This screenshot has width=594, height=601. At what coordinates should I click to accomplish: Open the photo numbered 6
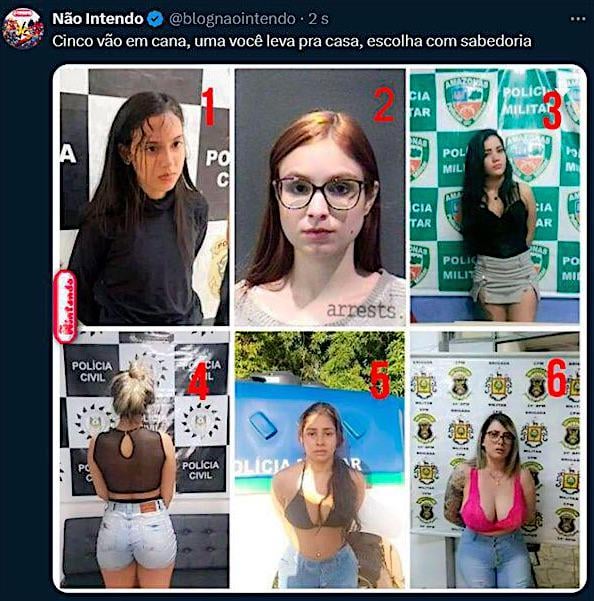(495, 460)
